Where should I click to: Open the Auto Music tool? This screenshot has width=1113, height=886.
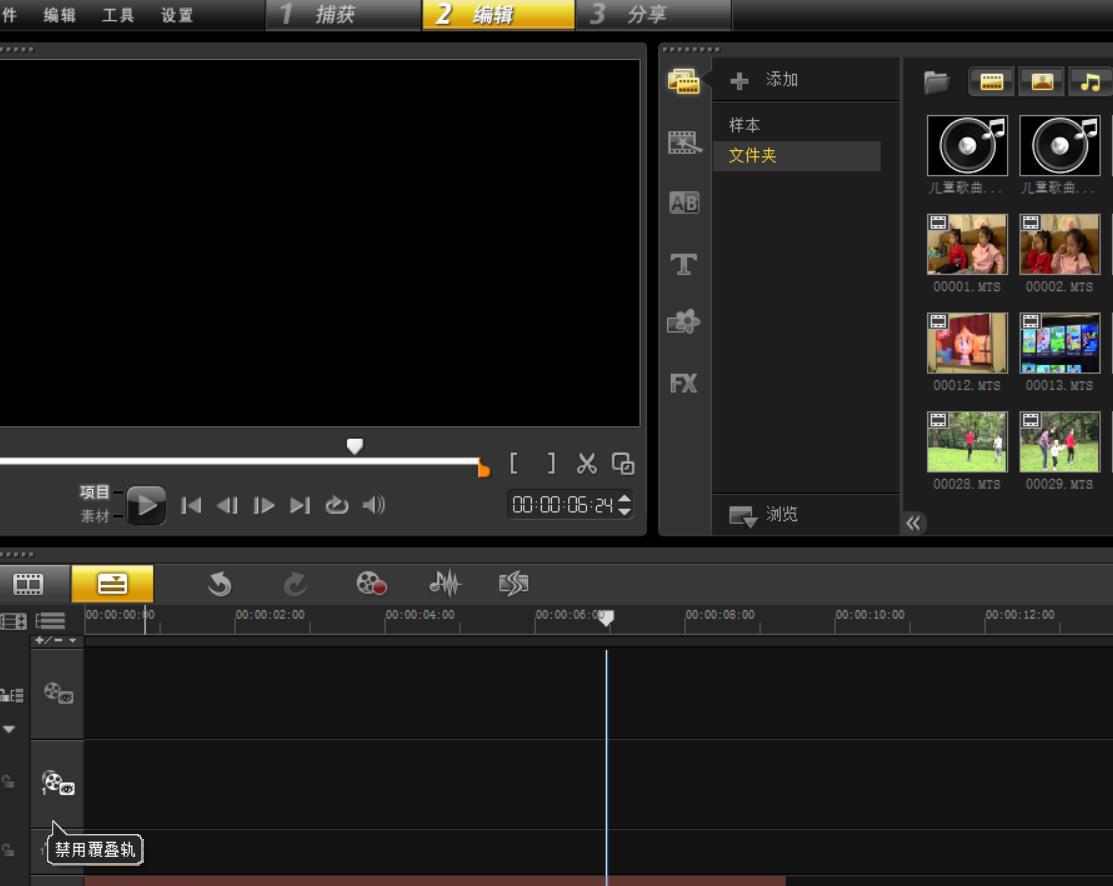pyautogui.click(x=514, y=584)
